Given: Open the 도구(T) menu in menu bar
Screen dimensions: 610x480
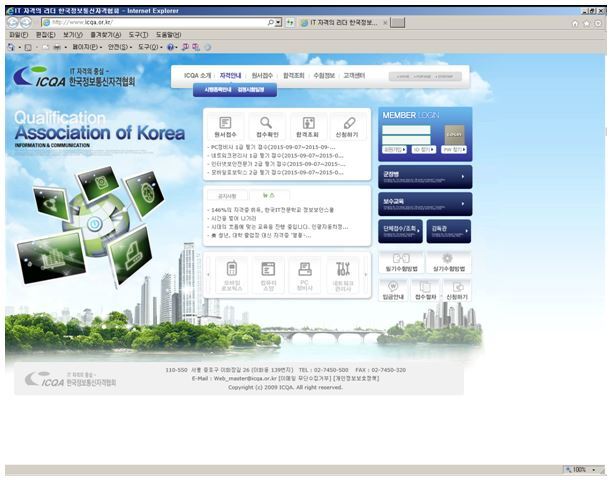Looking at the screenshot, I should (138, 35).
